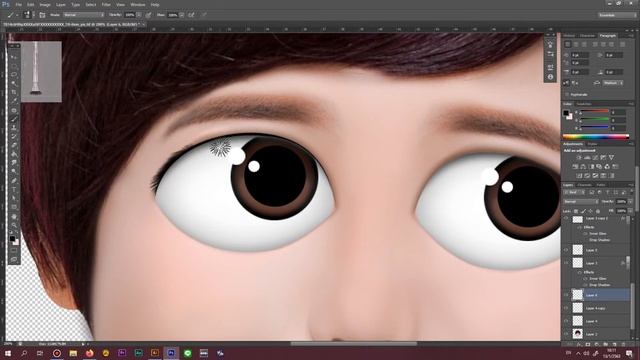640x360 pixels.
Task: Create a new group folder in Layers panel
Action: (x=606, y=344)
